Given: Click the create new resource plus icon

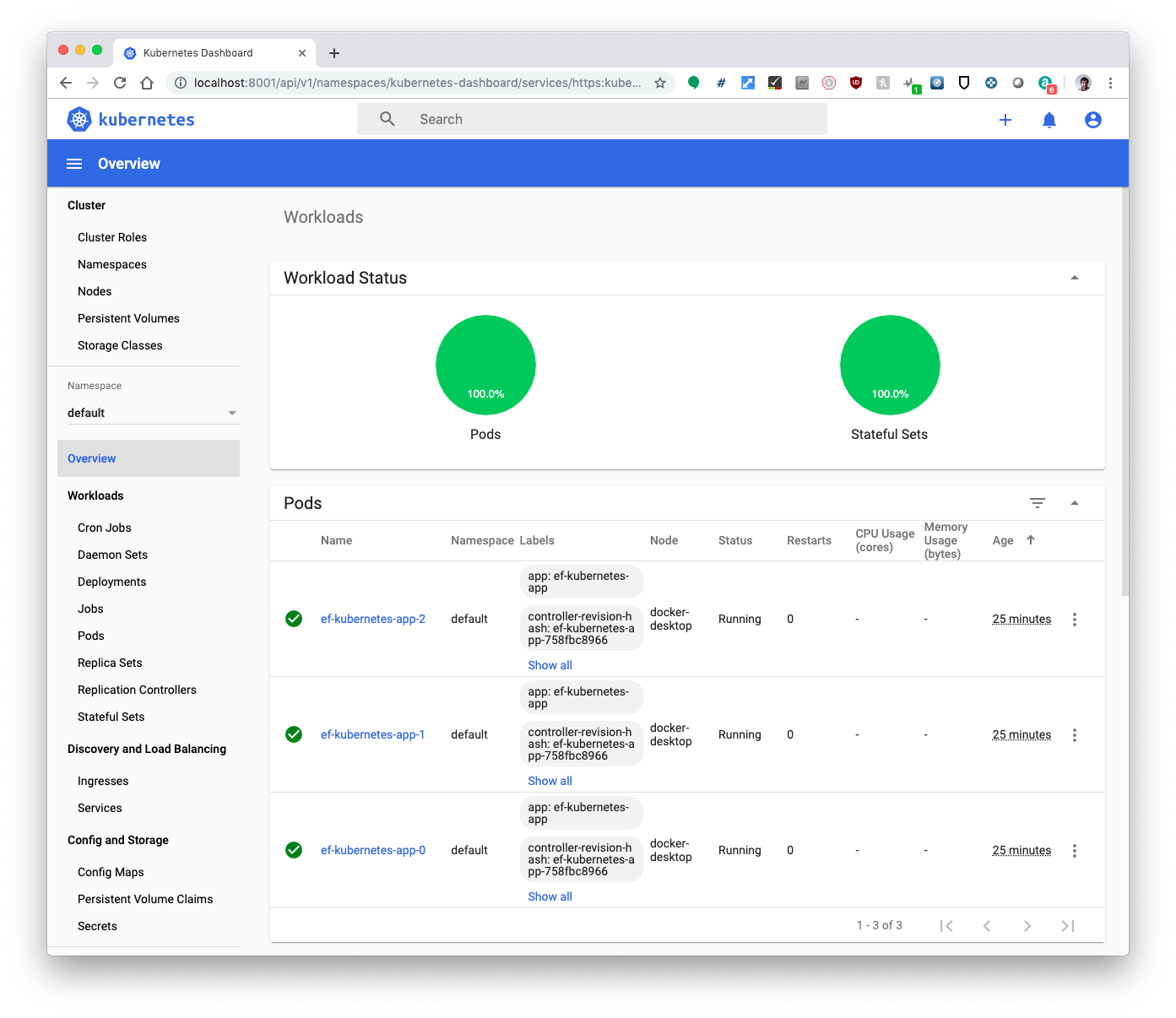Looking at the screenshot, I should [1005, 120].
